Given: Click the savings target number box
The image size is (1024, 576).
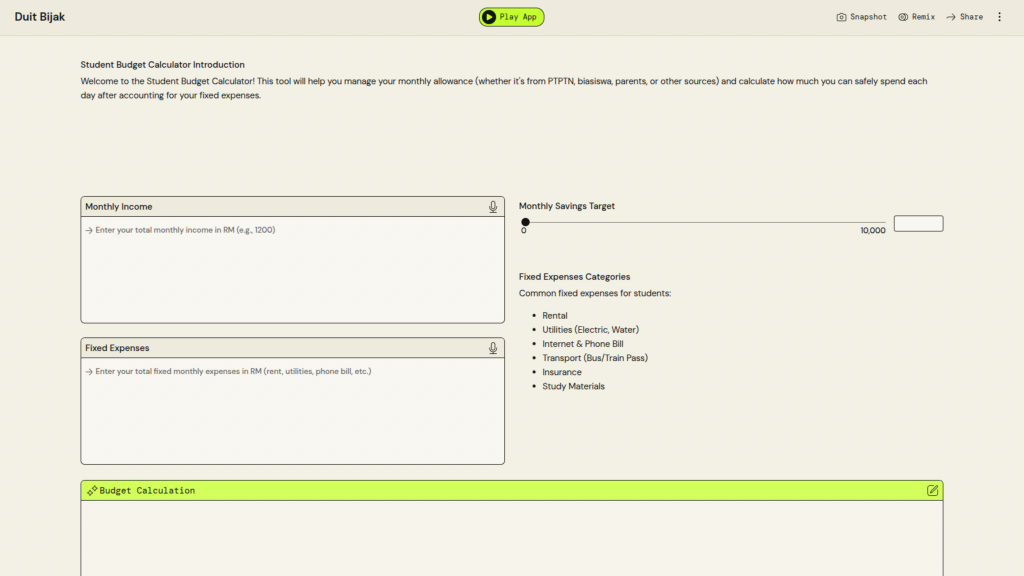Looking at the screenshot, I should [x=918, y=224].
